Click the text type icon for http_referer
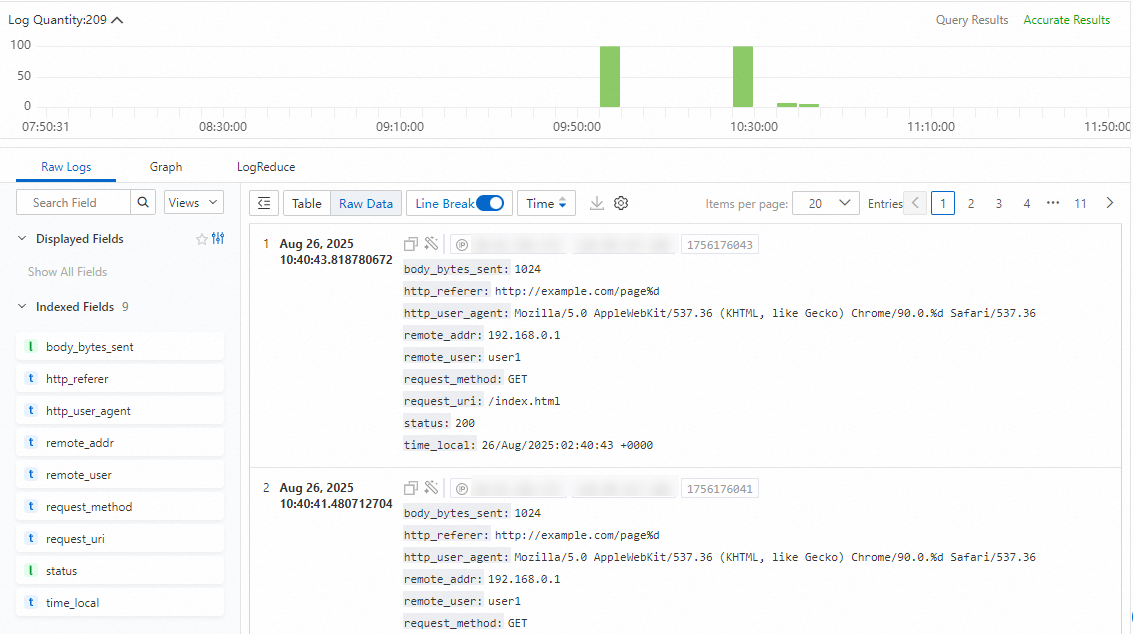 pos(31,378)
